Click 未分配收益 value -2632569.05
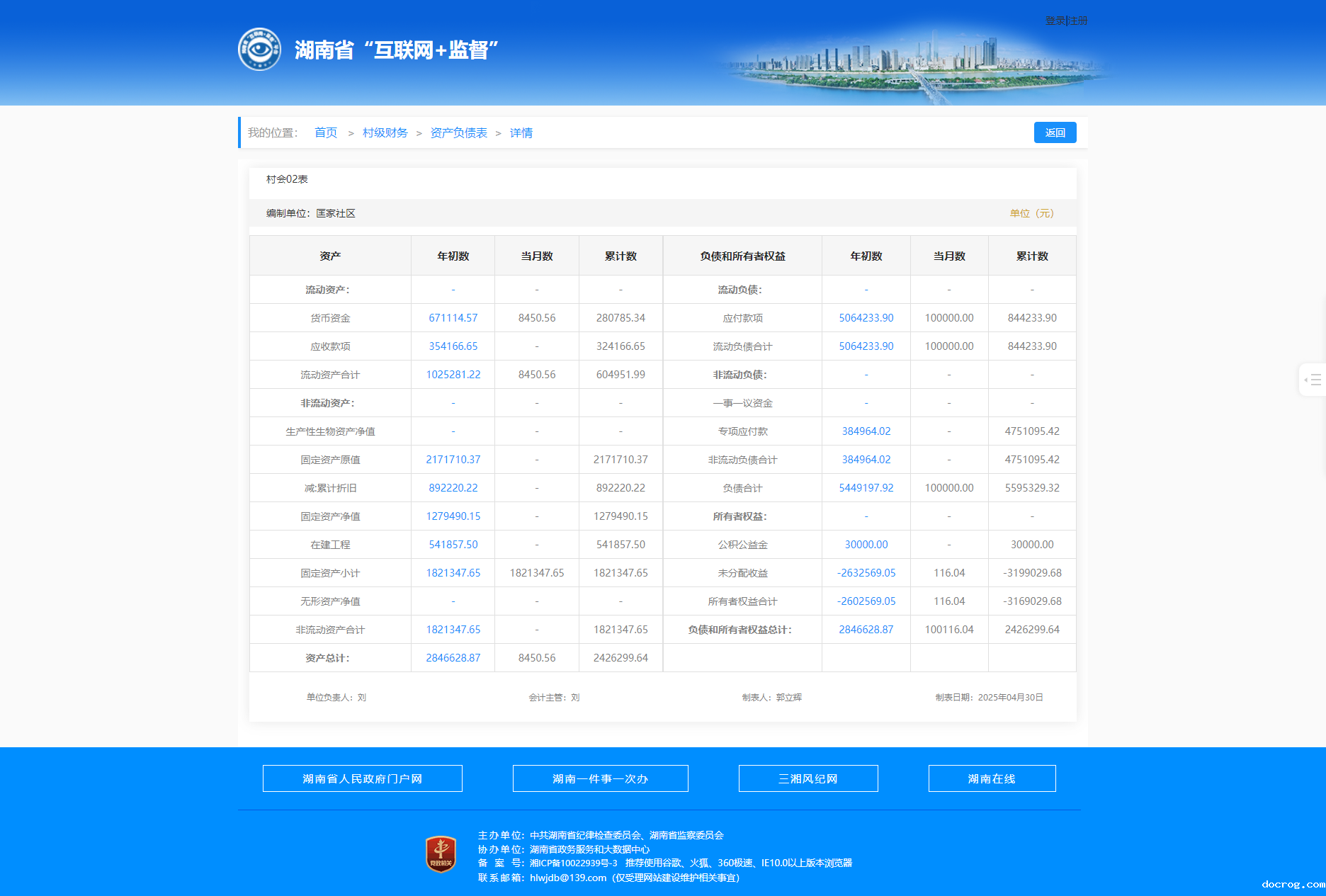The height and width of the screenshot is (896, 1326). point(866,573)
